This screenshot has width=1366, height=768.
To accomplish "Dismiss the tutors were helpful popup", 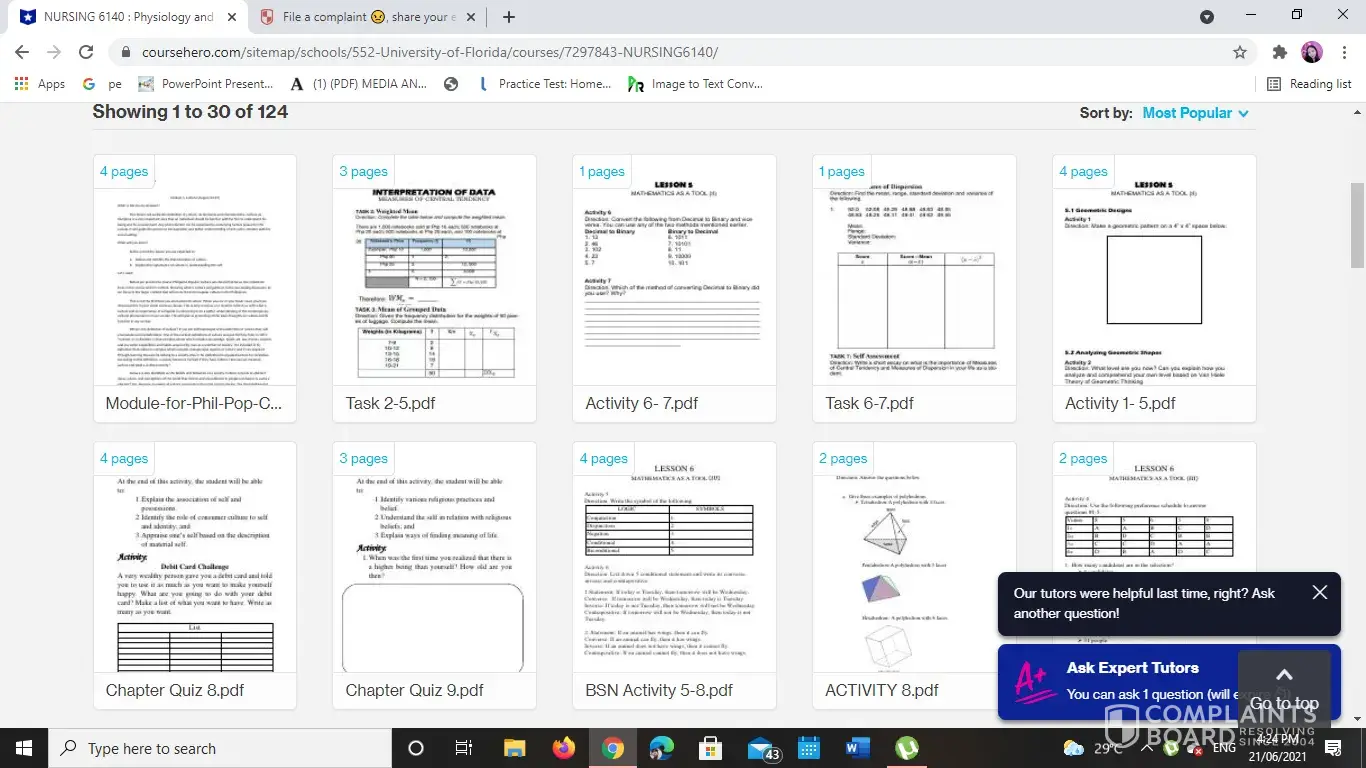I will pos(1320,593).
